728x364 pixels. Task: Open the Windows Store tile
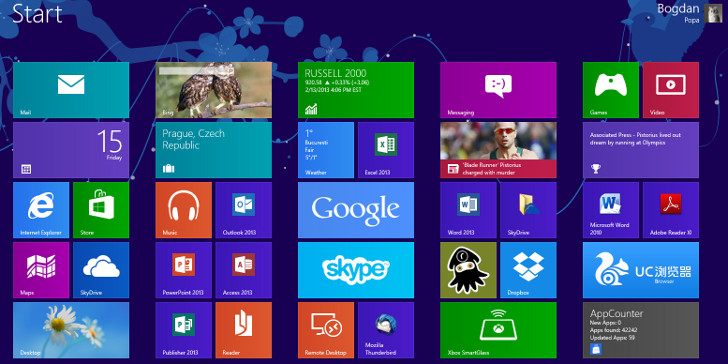coord(101,210)
